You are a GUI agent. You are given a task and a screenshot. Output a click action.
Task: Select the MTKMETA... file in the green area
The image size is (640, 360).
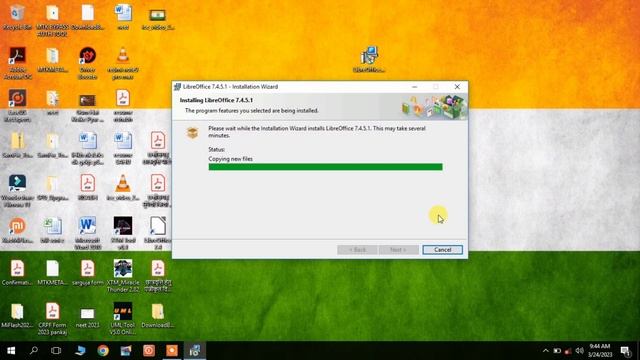tap(52, 273)
